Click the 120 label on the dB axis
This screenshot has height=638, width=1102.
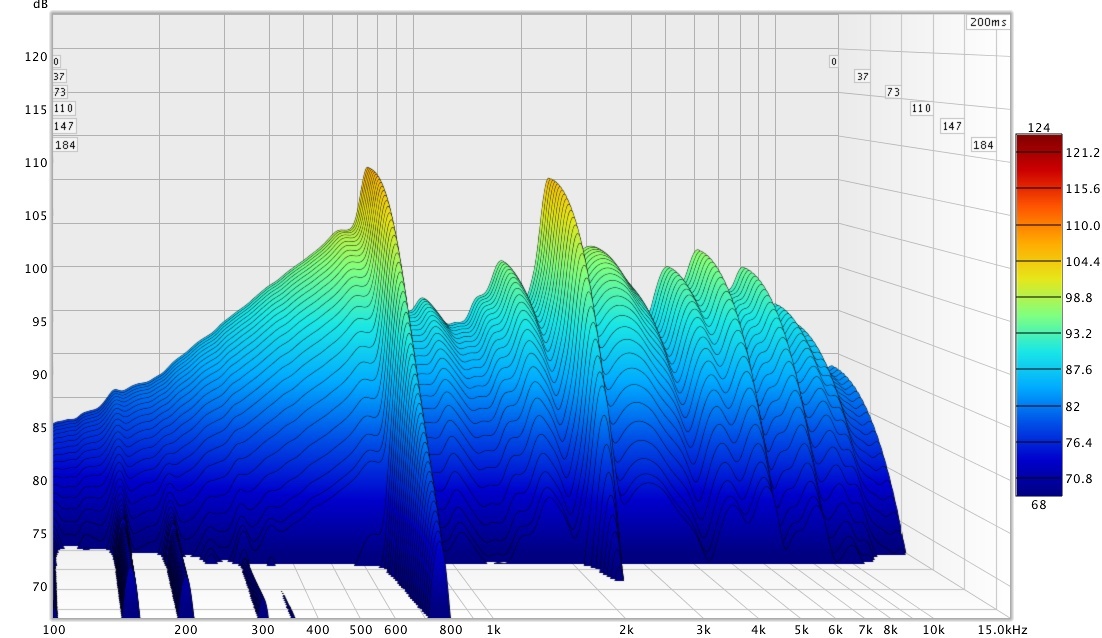[x=34, y=57]
